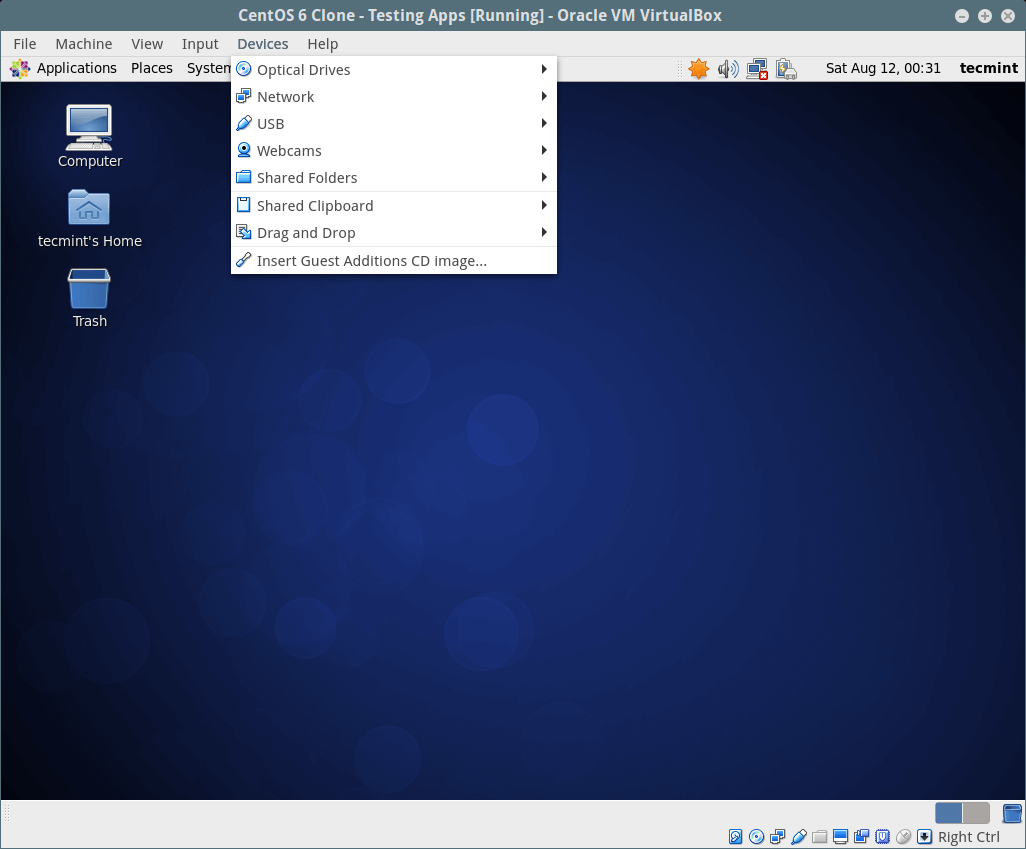Switch to the second workspace in switcher
Image resolution: width=1026 pixels, height=849 pixels.
pyautogui.click(x=976, y=813)
